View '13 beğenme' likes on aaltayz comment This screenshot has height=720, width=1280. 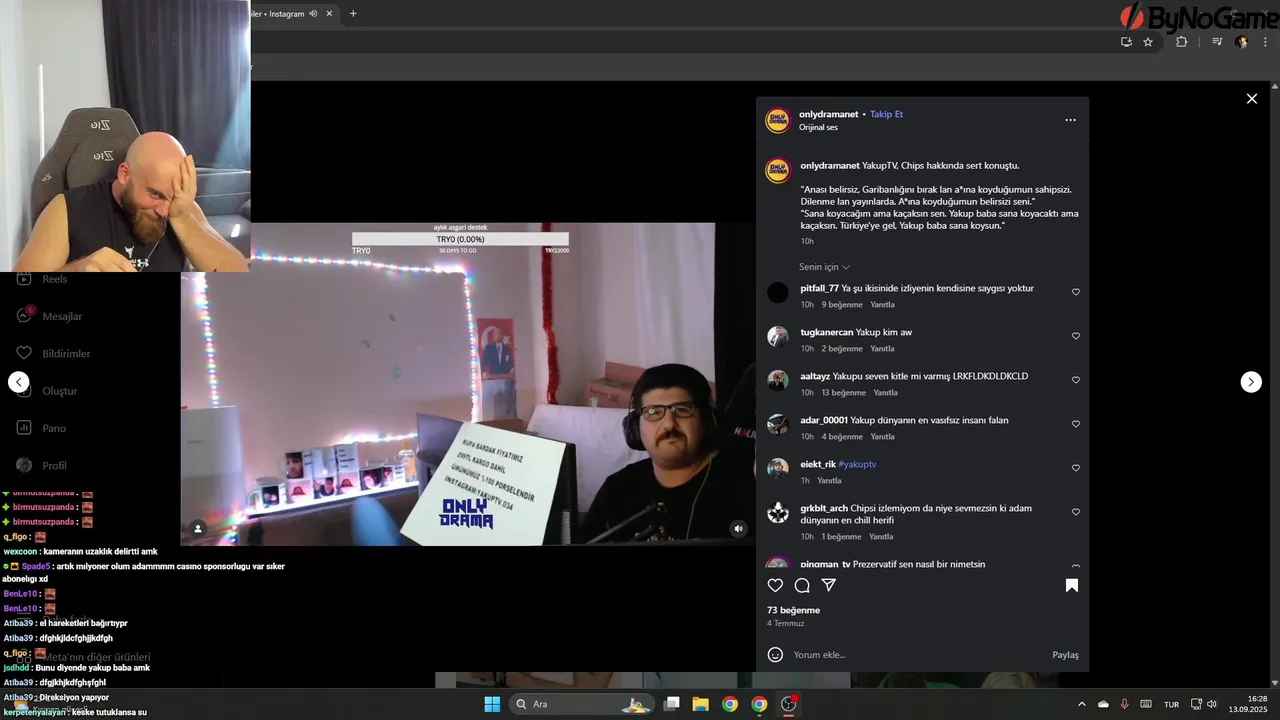coord(843,393)
